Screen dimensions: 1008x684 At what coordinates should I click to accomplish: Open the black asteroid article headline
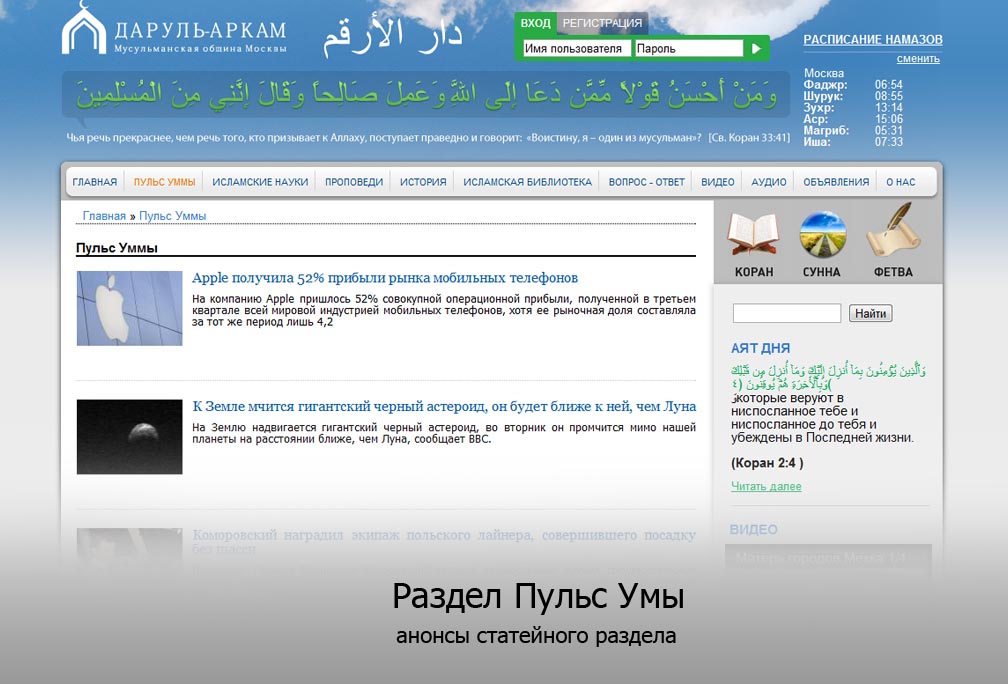pyautogui.click(x=444, y=406)
